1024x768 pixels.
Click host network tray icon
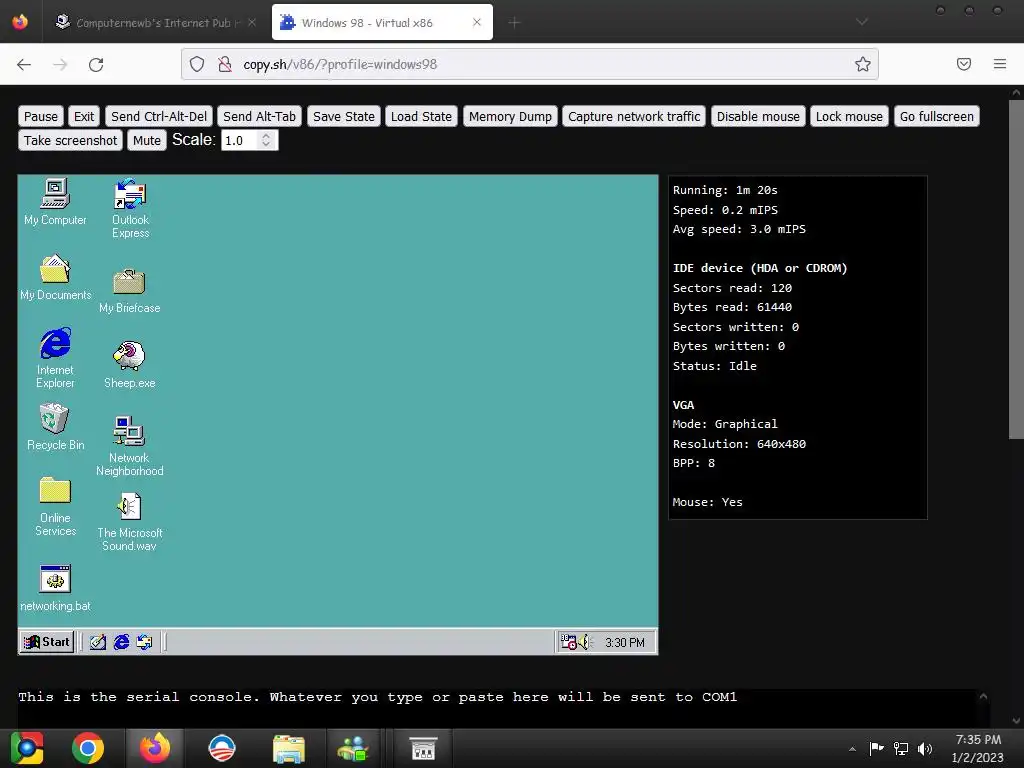pyautogui.click(x=901, y=749)
